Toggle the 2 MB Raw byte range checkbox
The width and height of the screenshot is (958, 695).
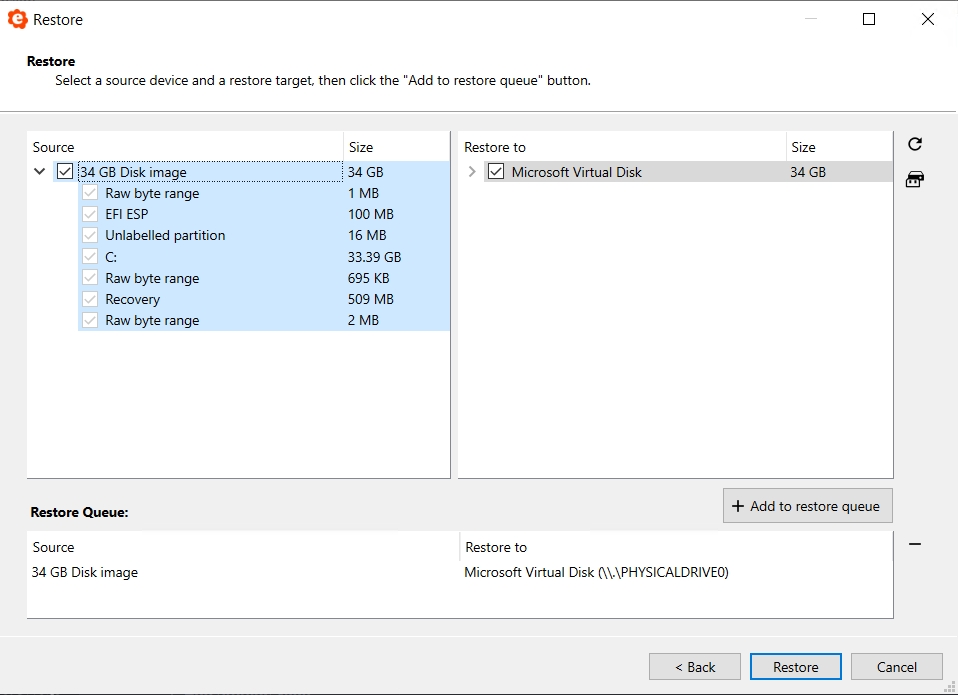pyautogui.click(x=90, y=320)
